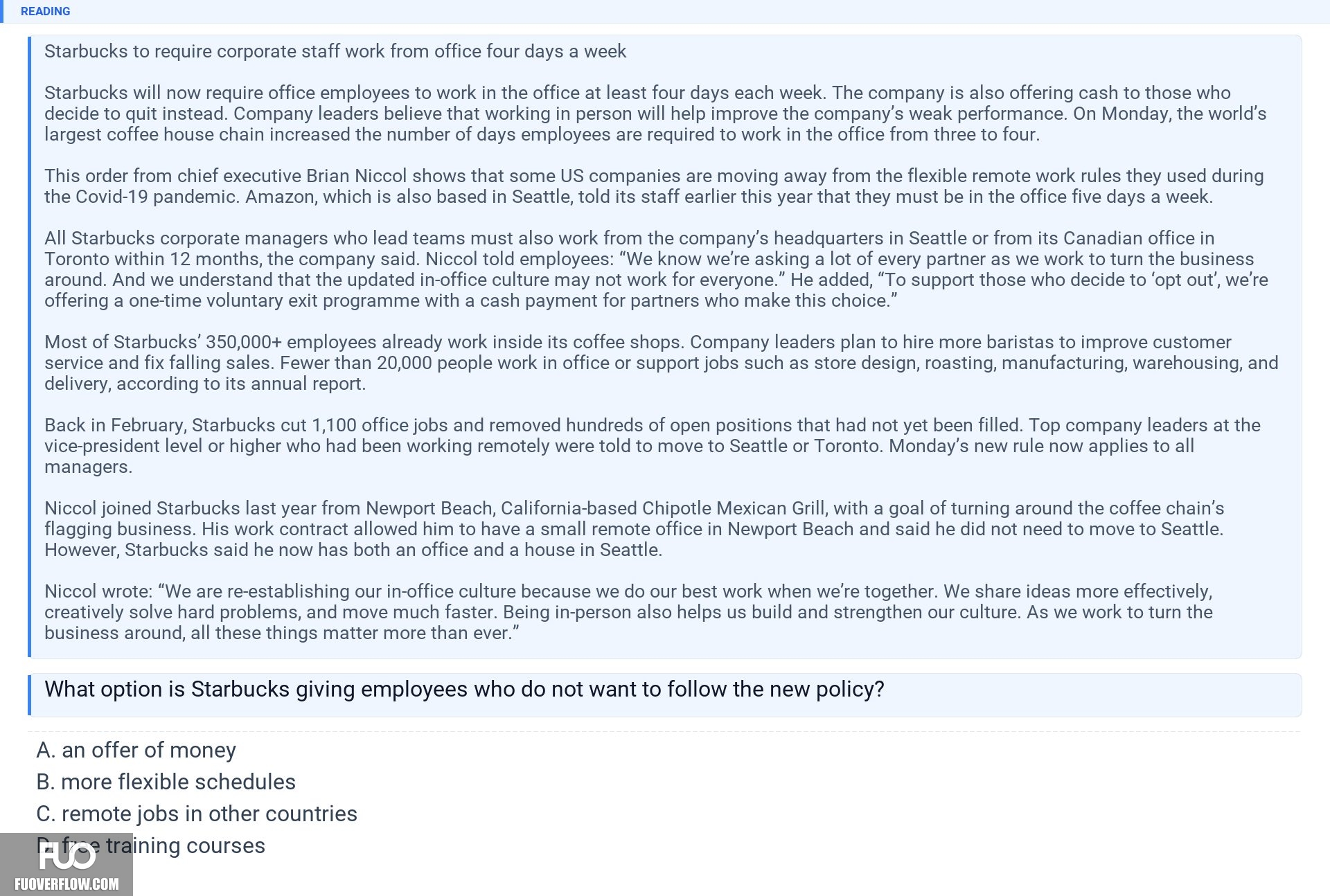Click the blue bar beside the question box
1330x896 pixels.
(x=29, y=695)
